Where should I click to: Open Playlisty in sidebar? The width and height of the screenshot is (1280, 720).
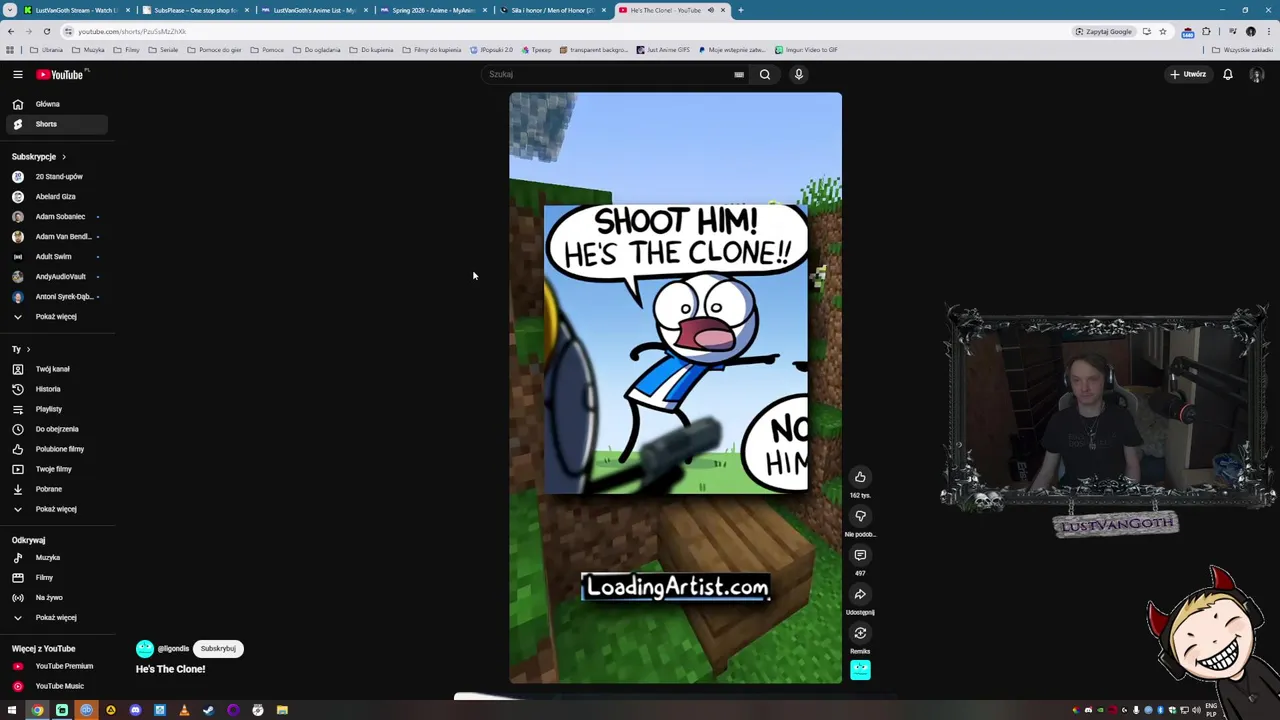57,409
